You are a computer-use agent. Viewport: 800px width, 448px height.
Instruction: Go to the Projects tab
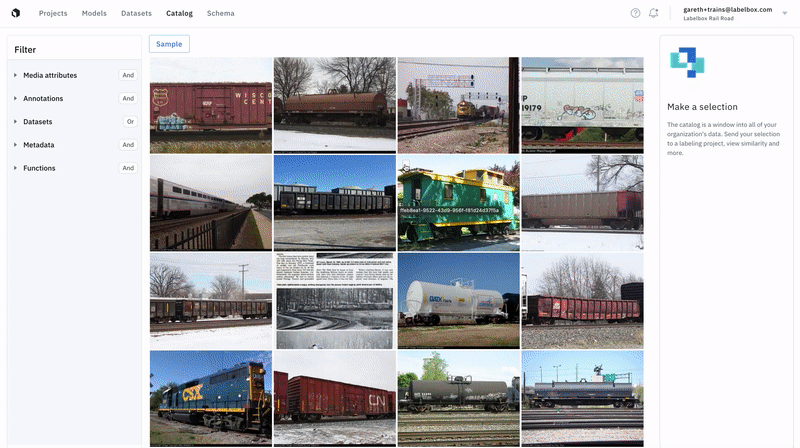53,13
